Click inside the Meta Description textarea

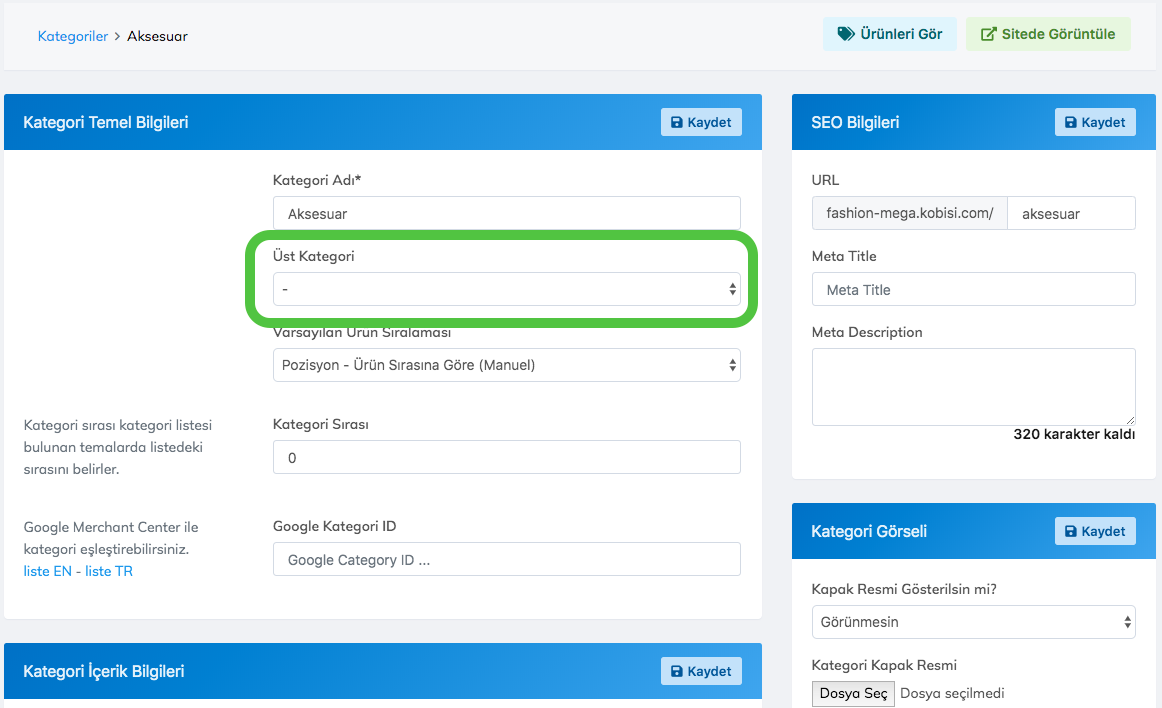point(973,386)
